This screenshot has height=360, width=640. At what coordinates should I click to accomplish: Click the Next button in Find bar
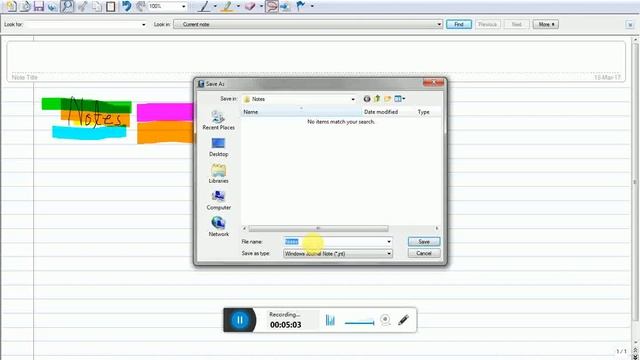pos(516,24)
